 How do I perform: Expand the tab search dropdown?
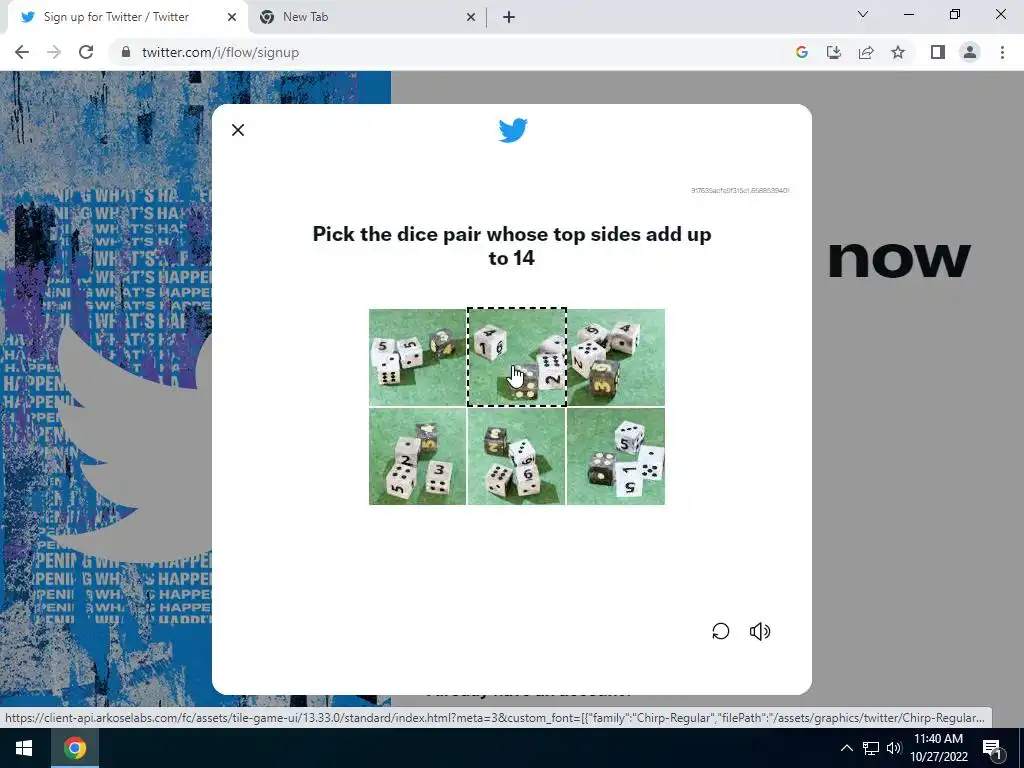(863, 14)
